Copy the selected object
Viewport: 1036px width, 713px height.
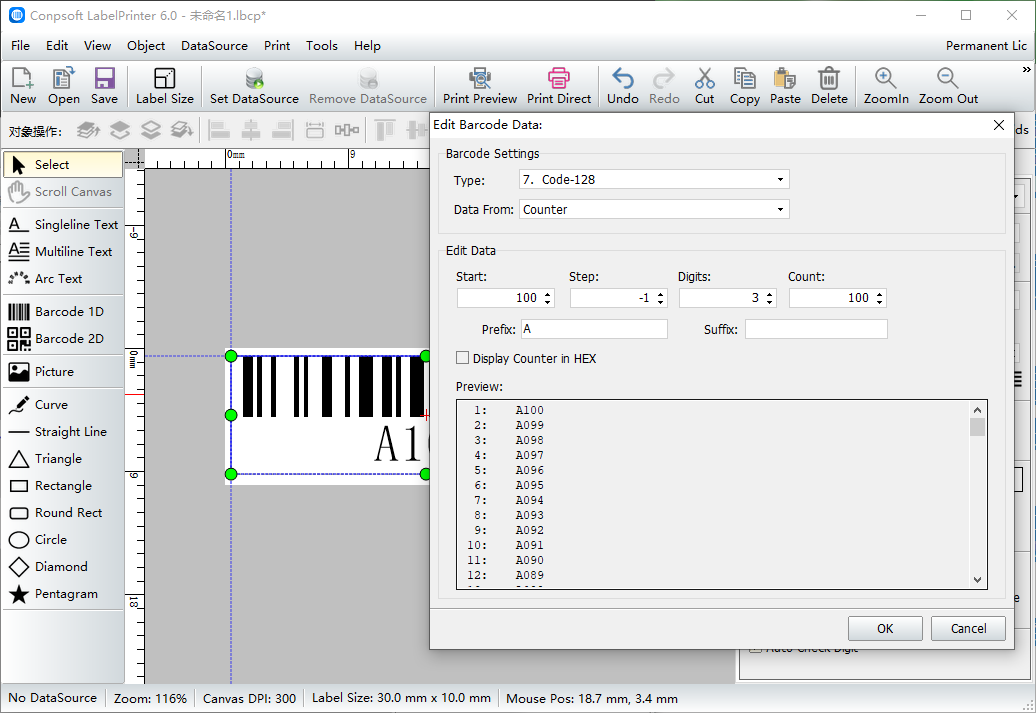coord(745,86)
